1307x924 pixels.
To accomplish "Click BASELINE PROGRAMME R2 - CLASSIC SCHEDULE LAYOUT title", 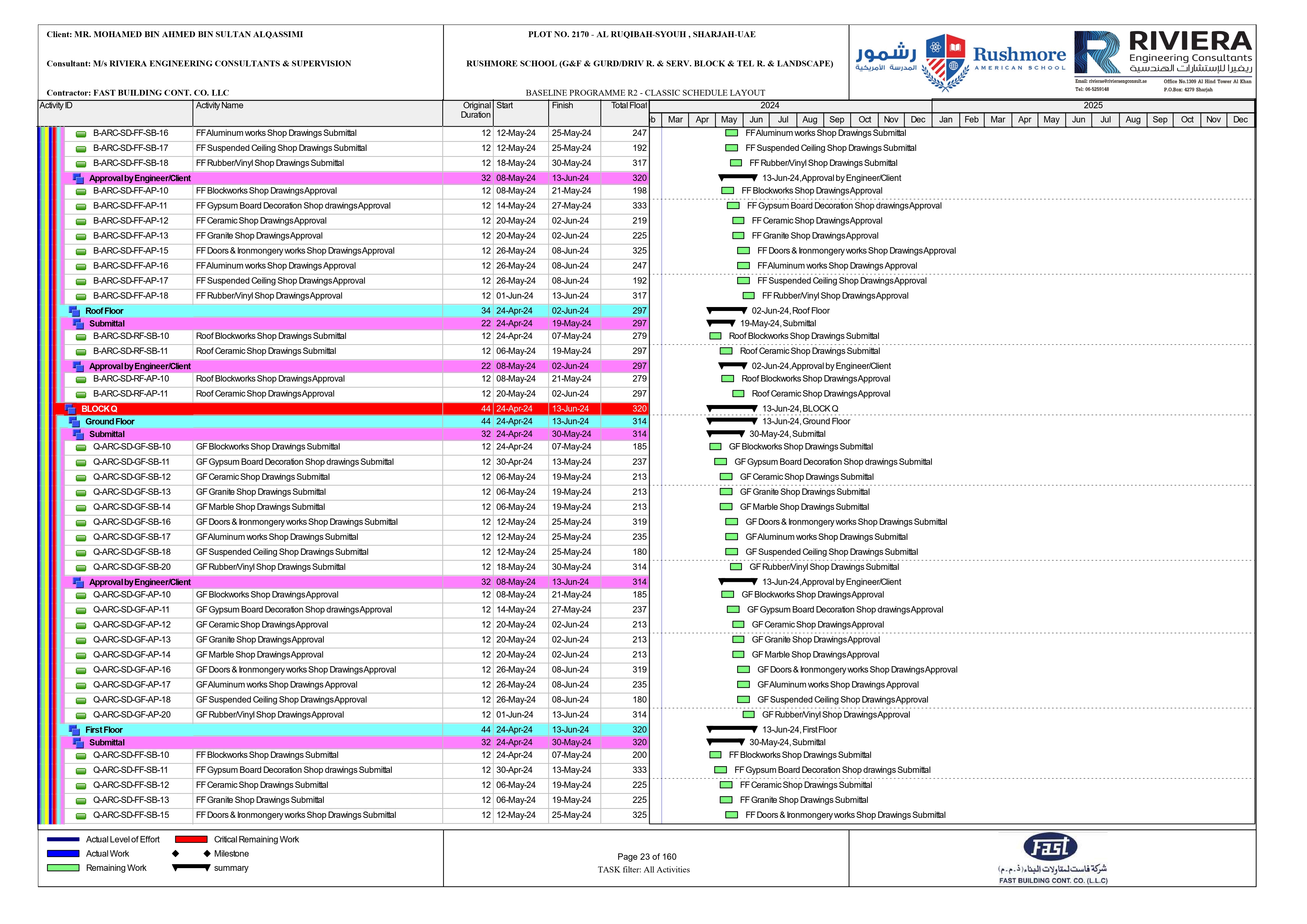I will (645, 93).
